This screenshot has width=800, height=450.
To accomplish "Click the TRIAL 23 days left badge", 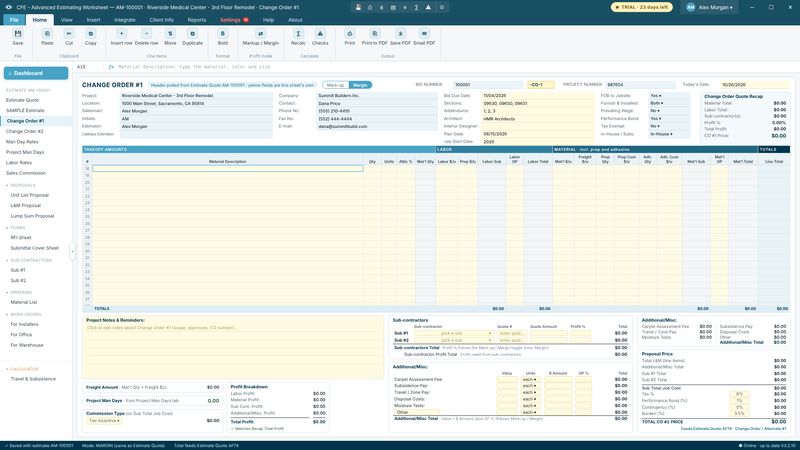I will coord(642,8).
